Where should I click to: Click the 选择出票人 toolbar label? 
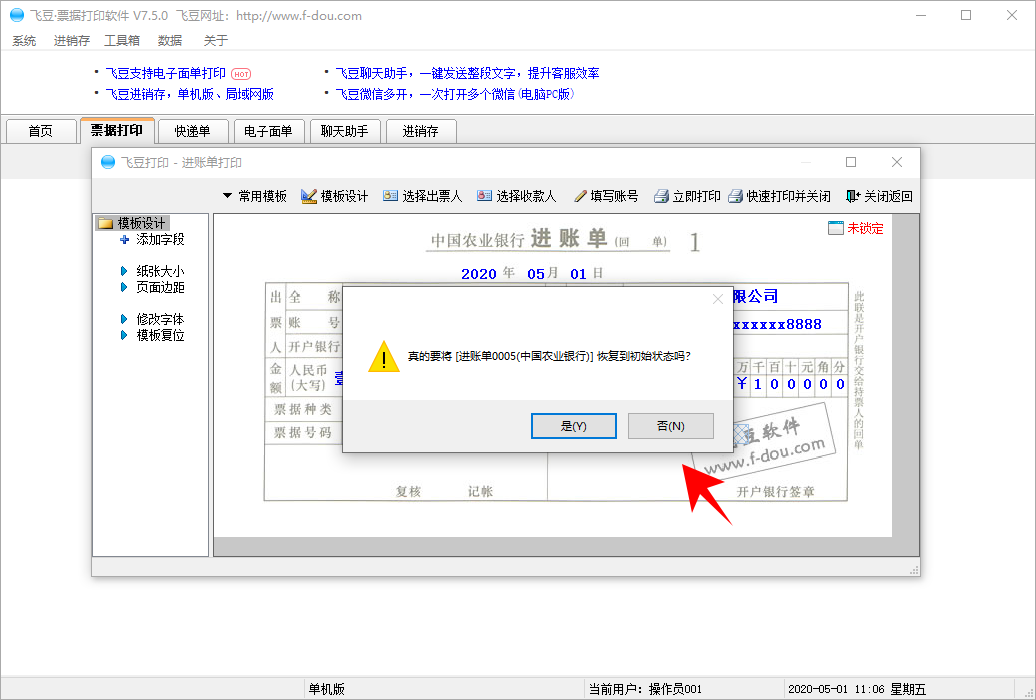432,196
